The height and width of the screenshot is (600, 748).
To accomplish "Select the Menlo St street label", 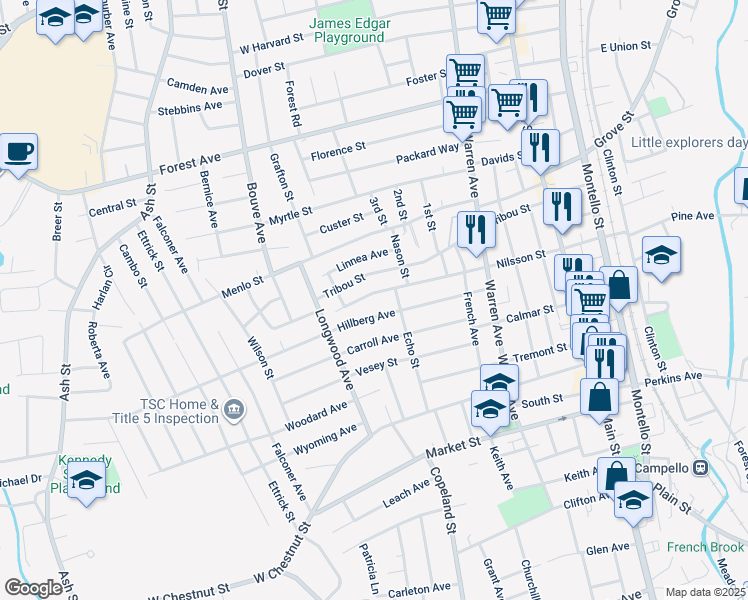I will click(242, 287).
